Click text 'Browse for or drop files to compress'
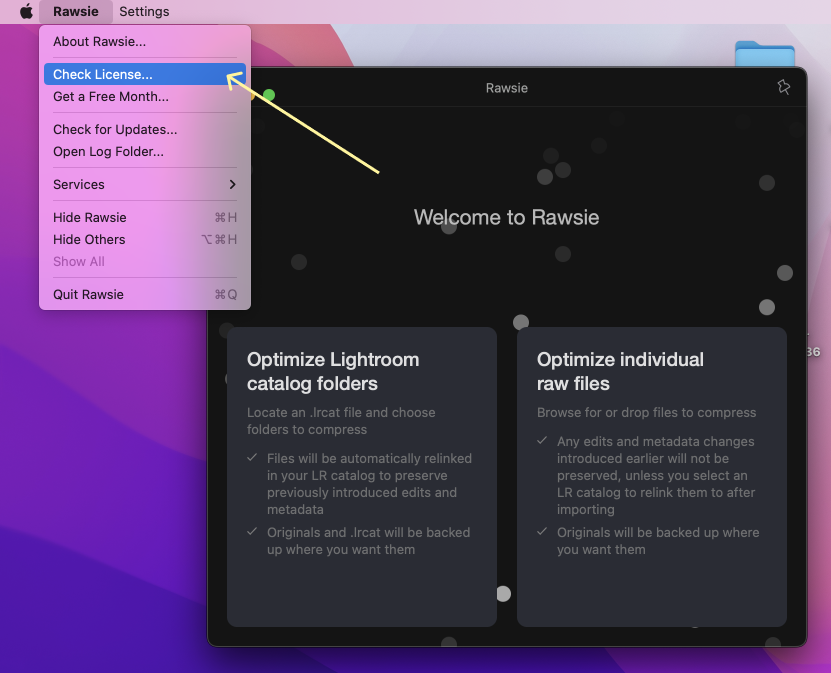This screenshot has width=831, height=673. click(x=647, y=412)
